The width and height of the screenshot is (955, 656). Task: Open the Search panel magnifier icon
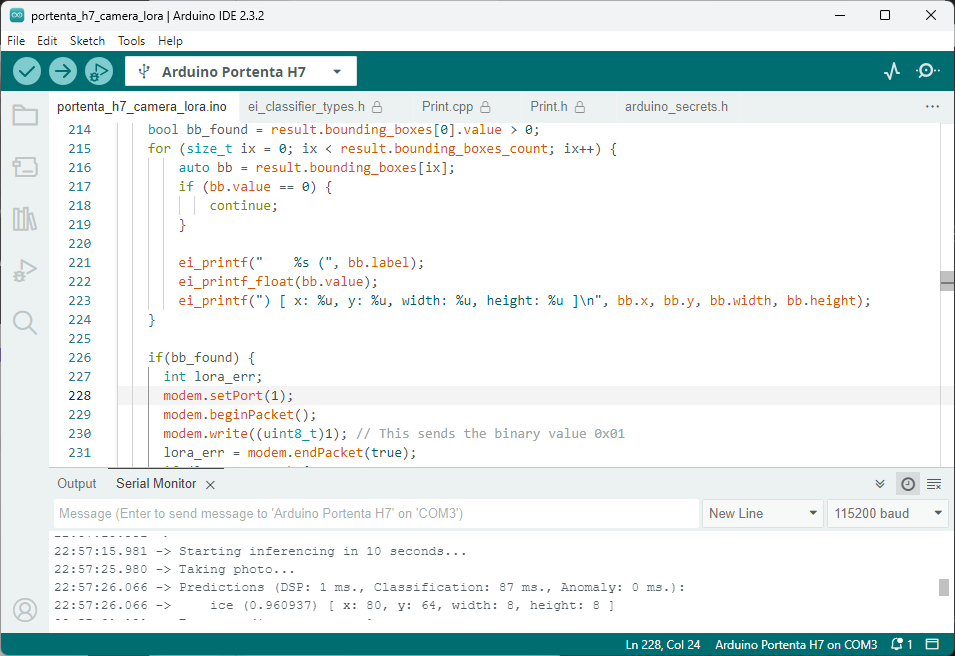pos(25,322)
